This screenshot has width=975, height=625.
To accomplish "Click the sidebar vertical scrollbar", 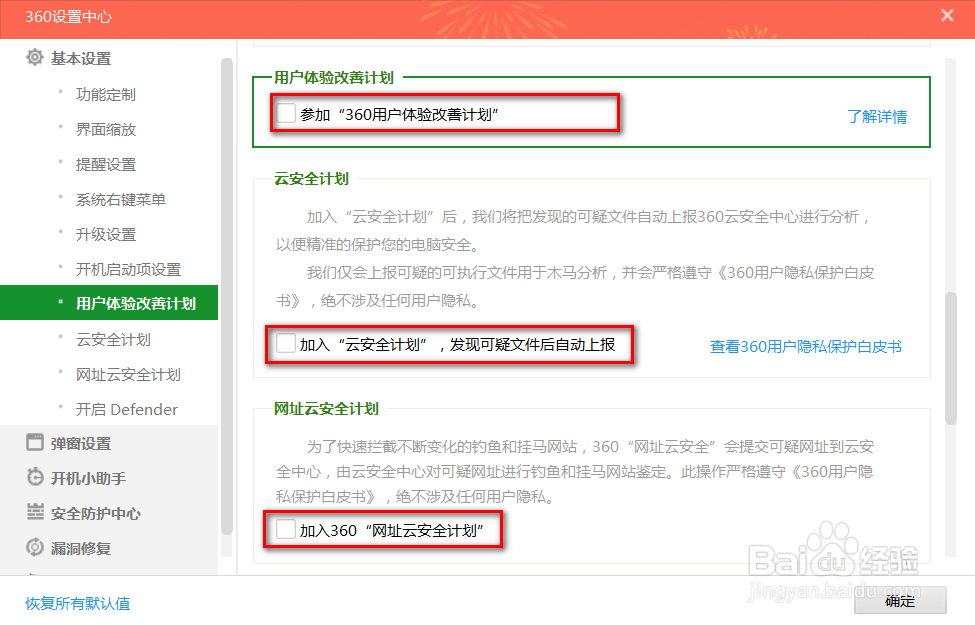I will [227, 296].
